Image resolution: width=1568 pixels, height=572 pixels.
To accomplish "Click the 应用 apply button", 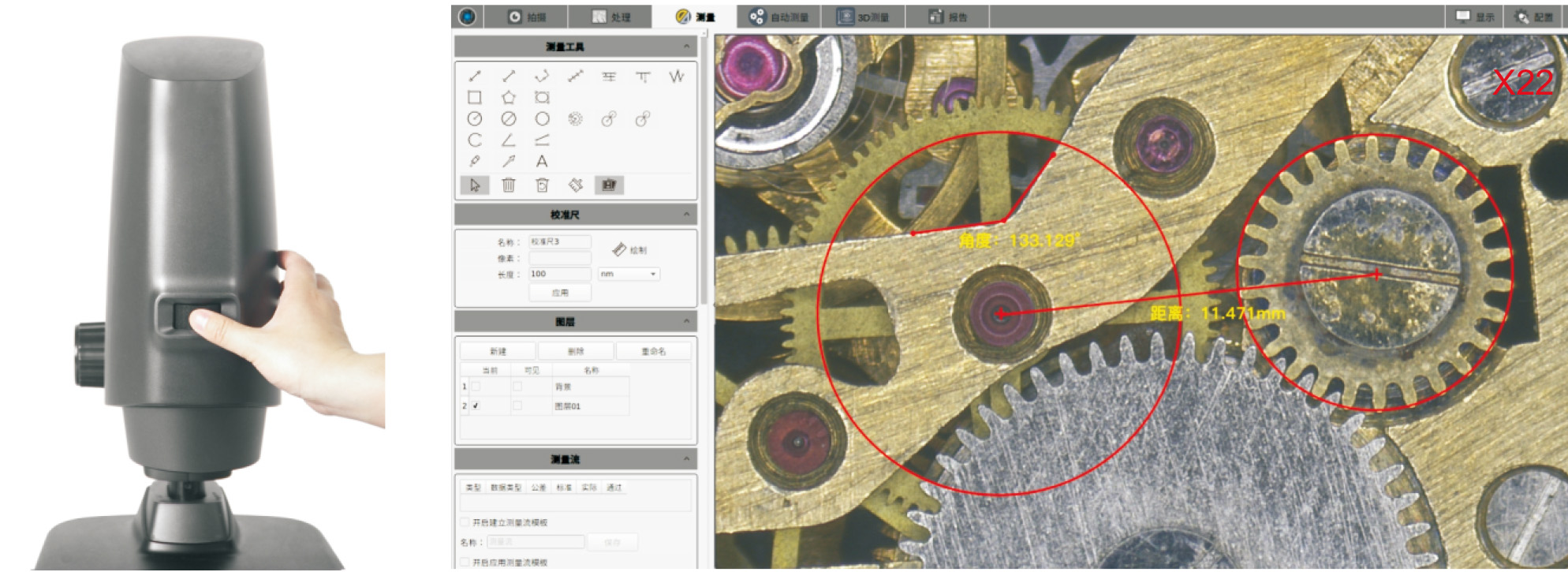I will pyautogui.click(x=560, y=293).
